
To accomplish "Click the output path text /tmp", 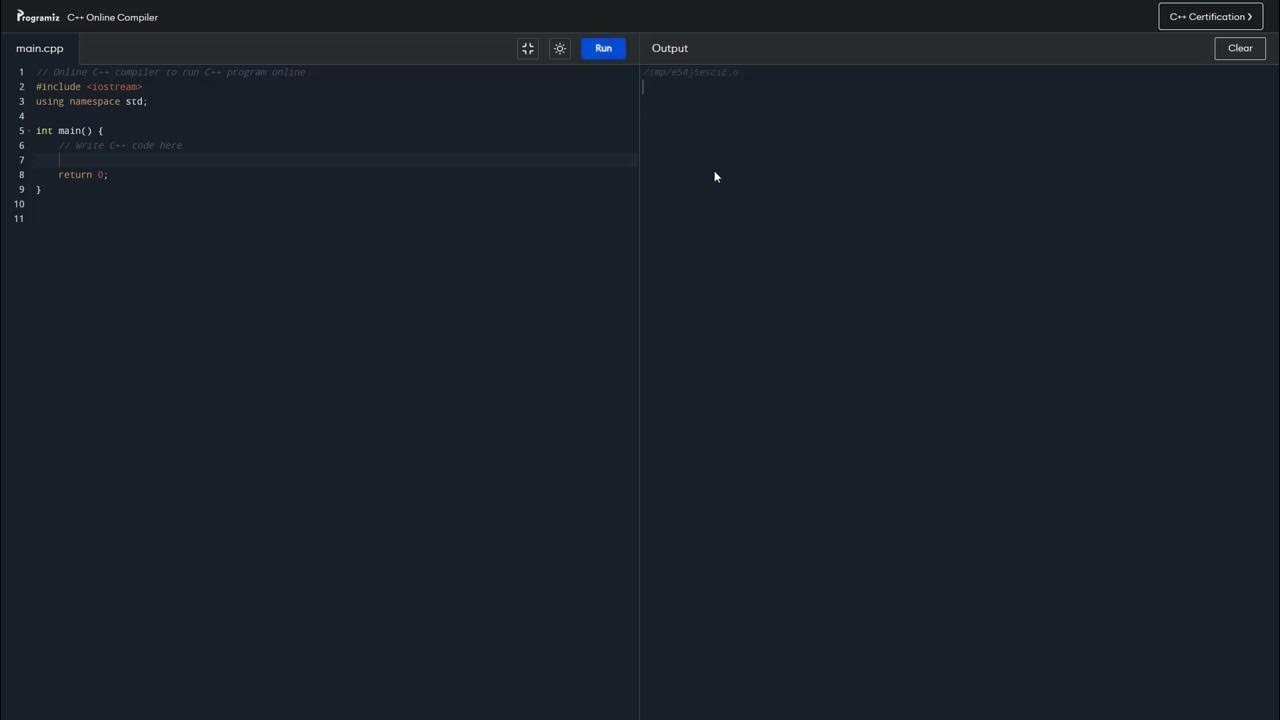I will point(691,72).
